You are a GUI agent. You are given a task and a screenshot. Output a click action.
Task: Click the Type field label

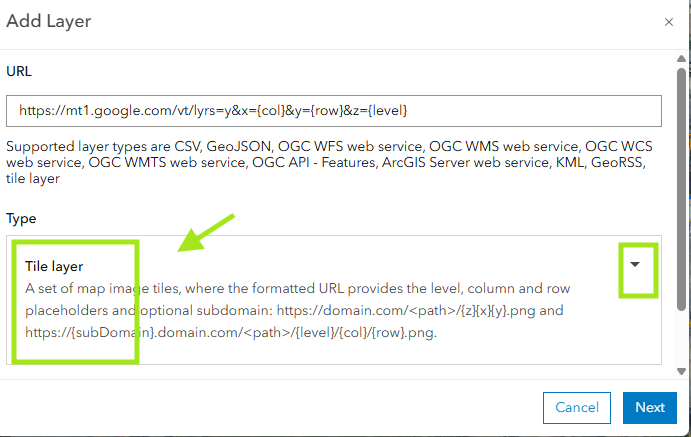coord(21,218)
